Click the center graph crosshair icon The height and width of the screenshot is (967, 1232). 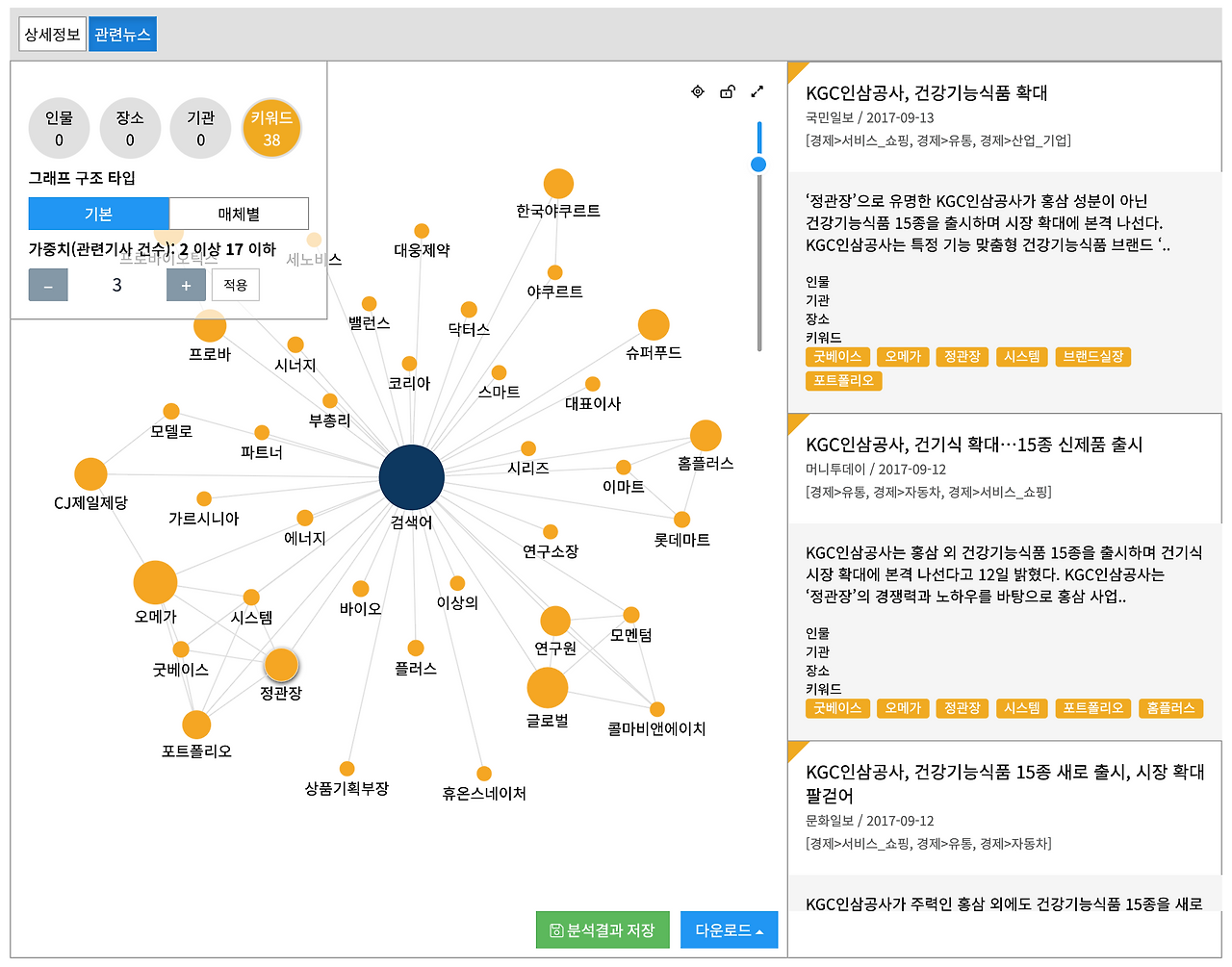click(x=698, y=90)
